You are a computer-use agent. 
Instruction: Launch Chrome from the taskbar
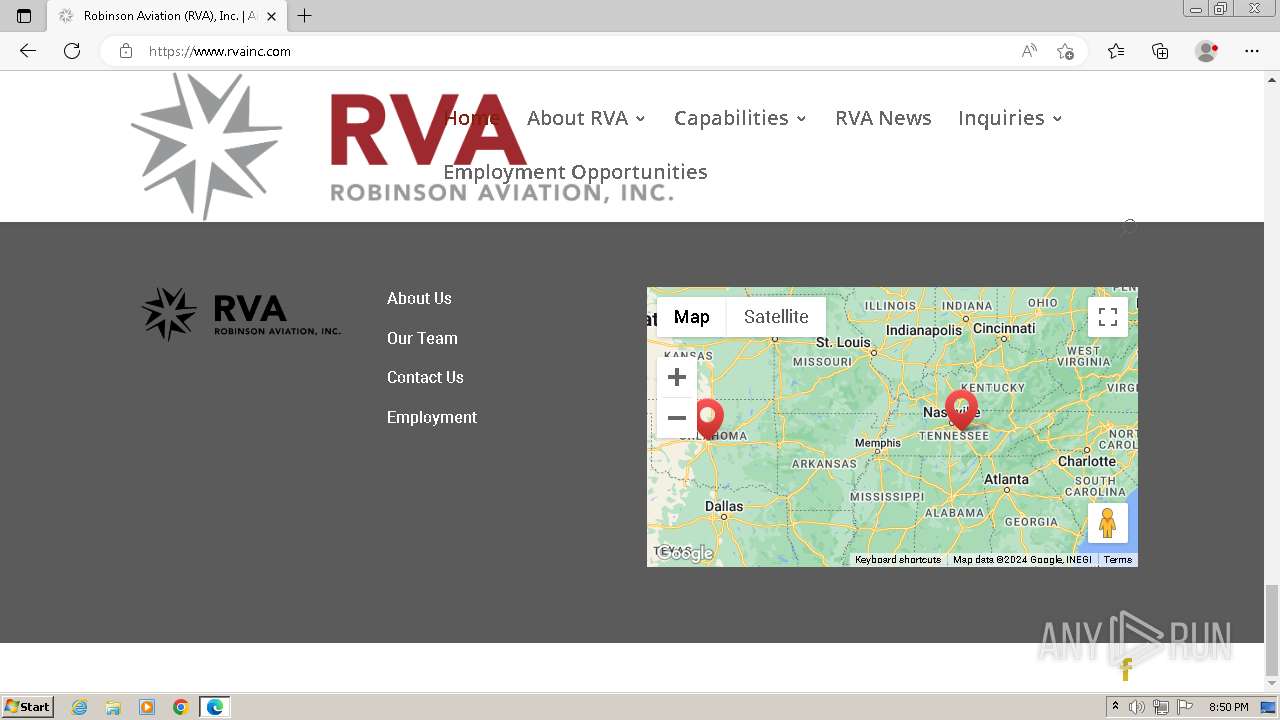(180, 707)
